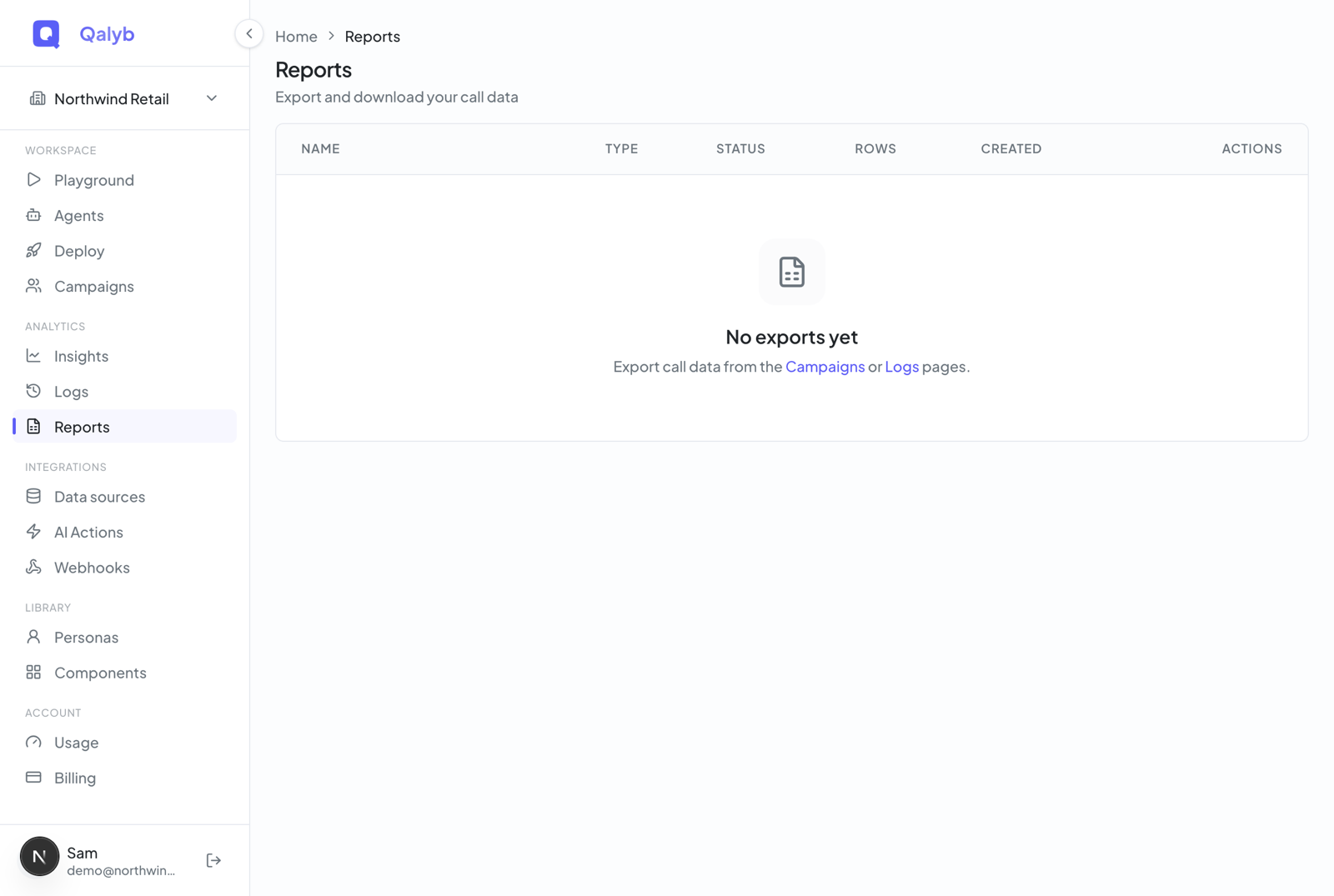Click the Webhooks icon
Image resolution: width=1334 pixels, height=896 pixels.
point(33,568)
